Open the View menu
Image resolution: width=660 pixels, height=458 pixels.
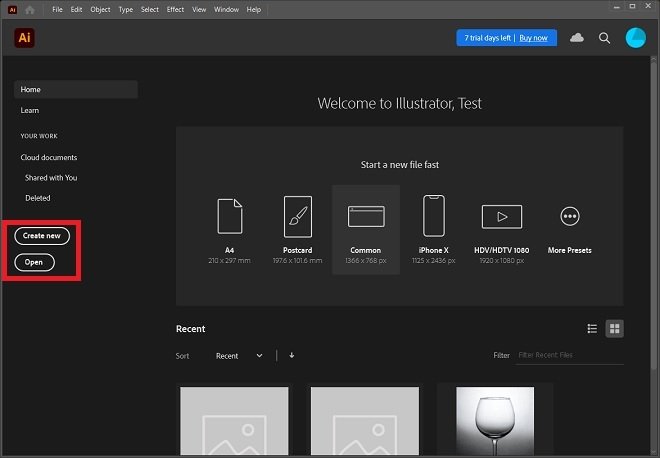click(199, 9)
